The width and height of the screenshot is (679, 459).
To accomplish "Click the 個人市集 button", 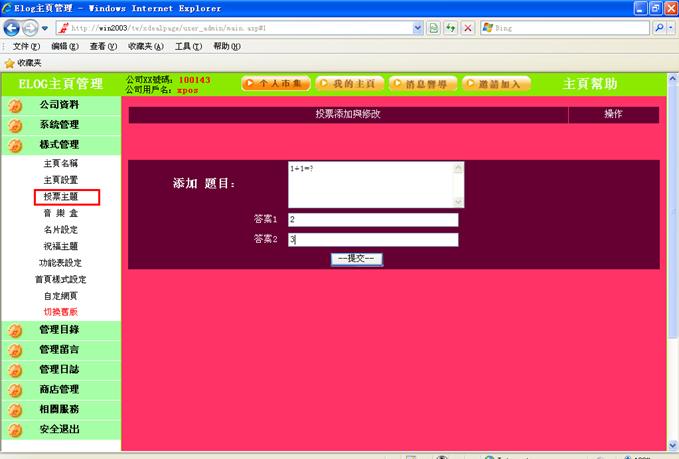I will [x=276, y=84].
